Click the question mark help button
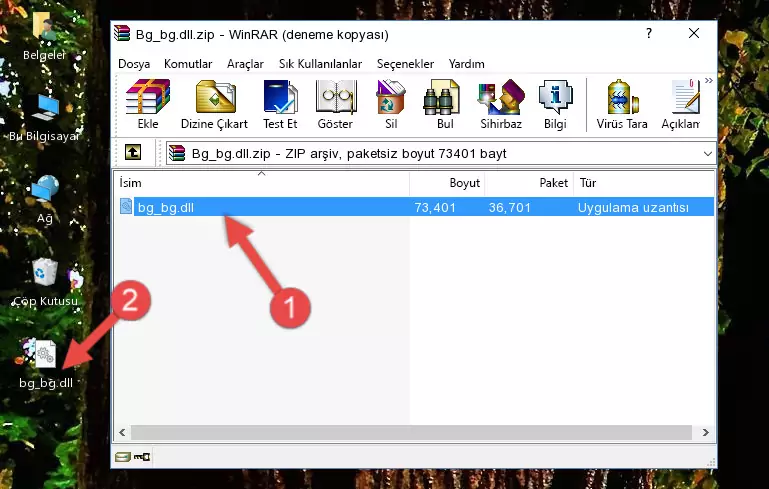Screen dimensions: 769x489 pyautogui.click(x=649, y=33)
